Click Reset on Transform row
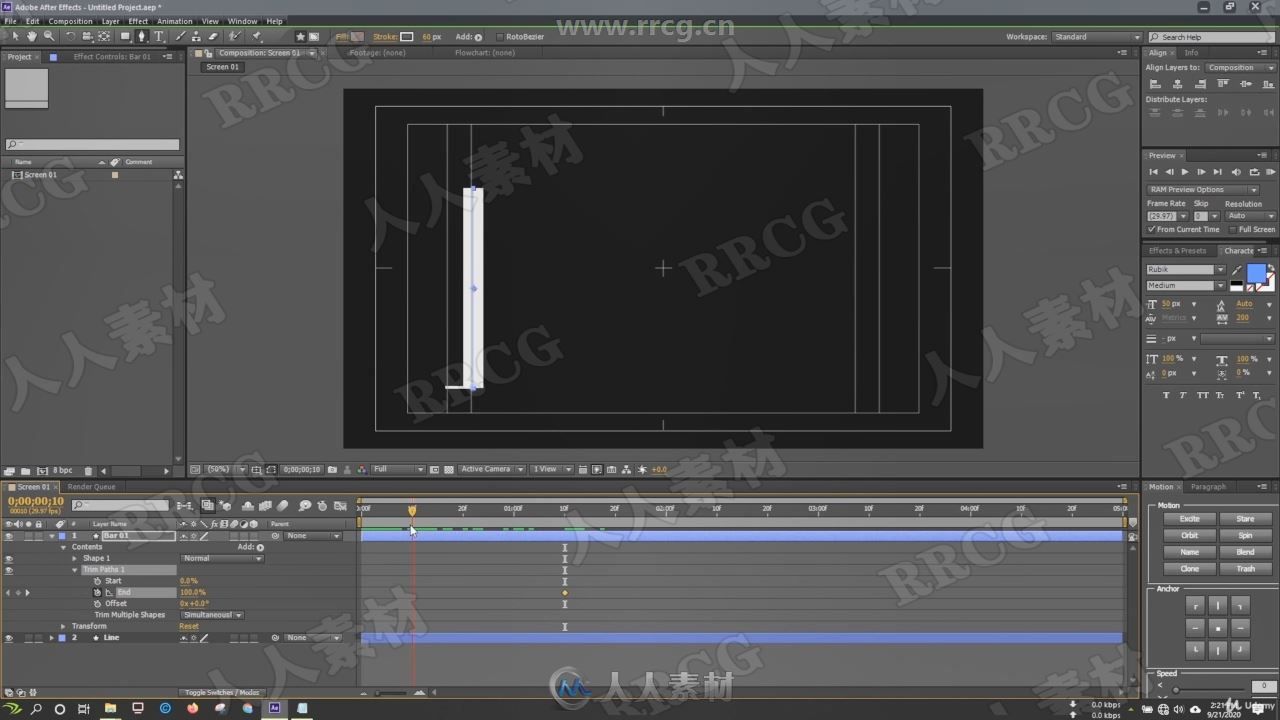The height and width of the screenshot is (720, 1280). (x=189, y=626)
